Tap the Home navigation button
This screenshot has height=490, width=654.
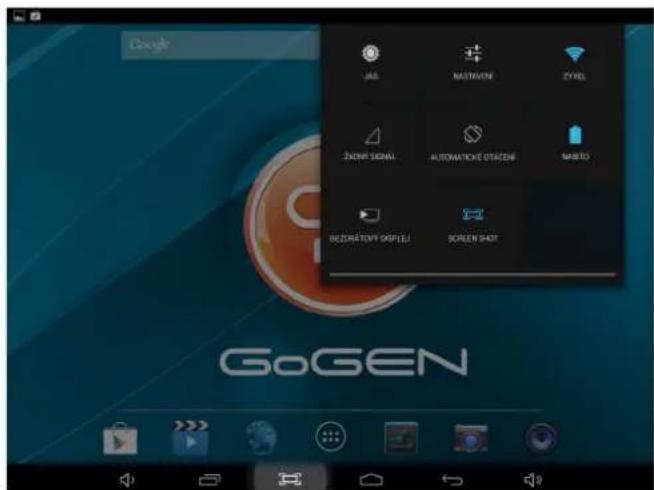click(371, 480)
